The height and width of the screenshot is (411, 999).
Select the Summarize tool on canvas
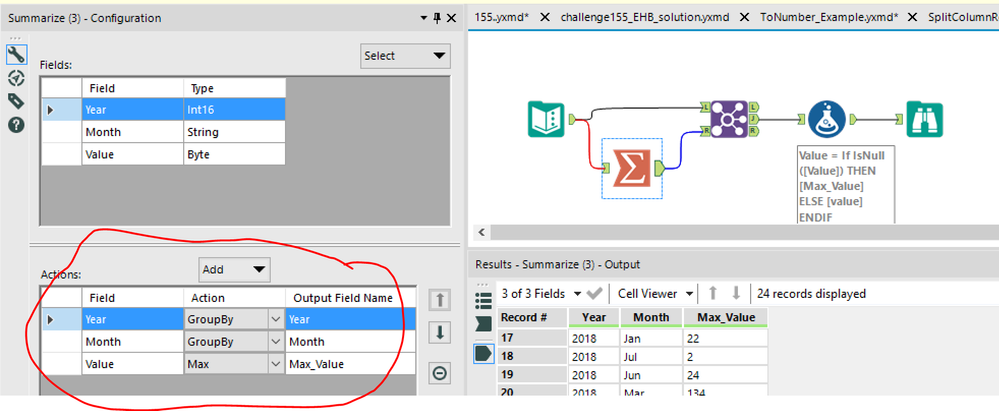[632, 168]
